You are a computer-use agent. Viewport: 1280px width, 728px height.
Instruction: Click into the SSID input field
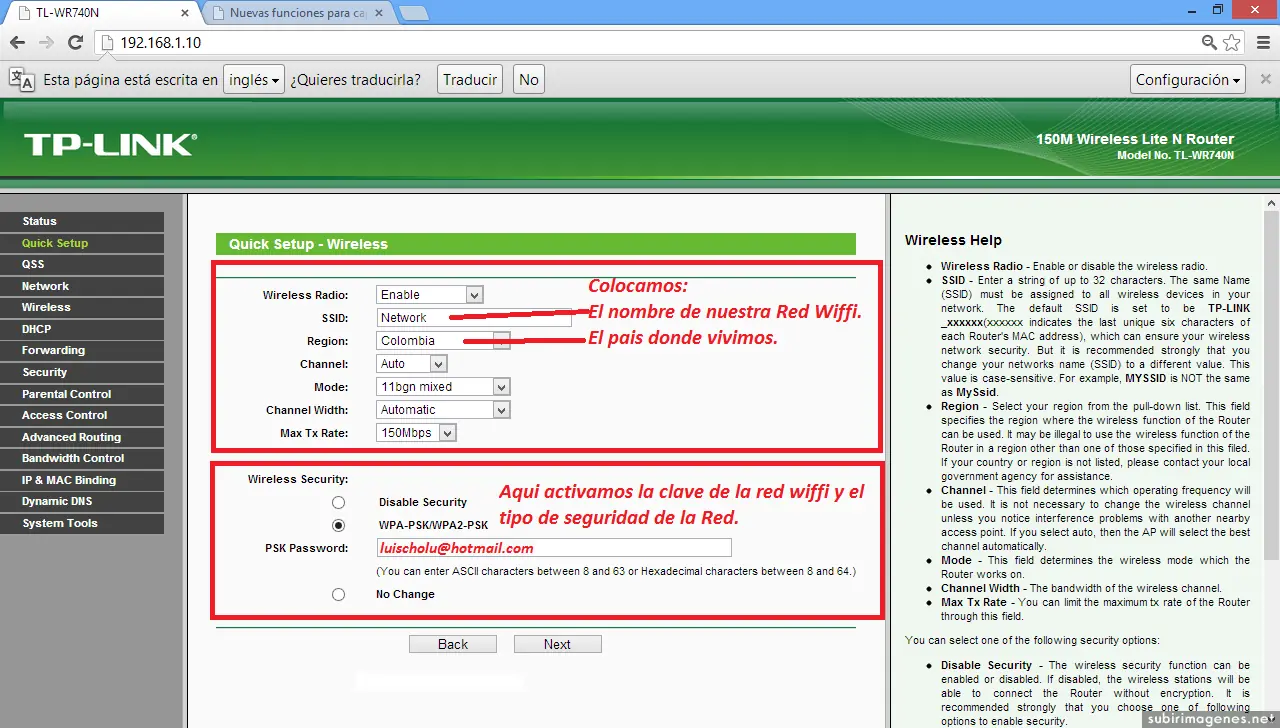click(475, 318)
